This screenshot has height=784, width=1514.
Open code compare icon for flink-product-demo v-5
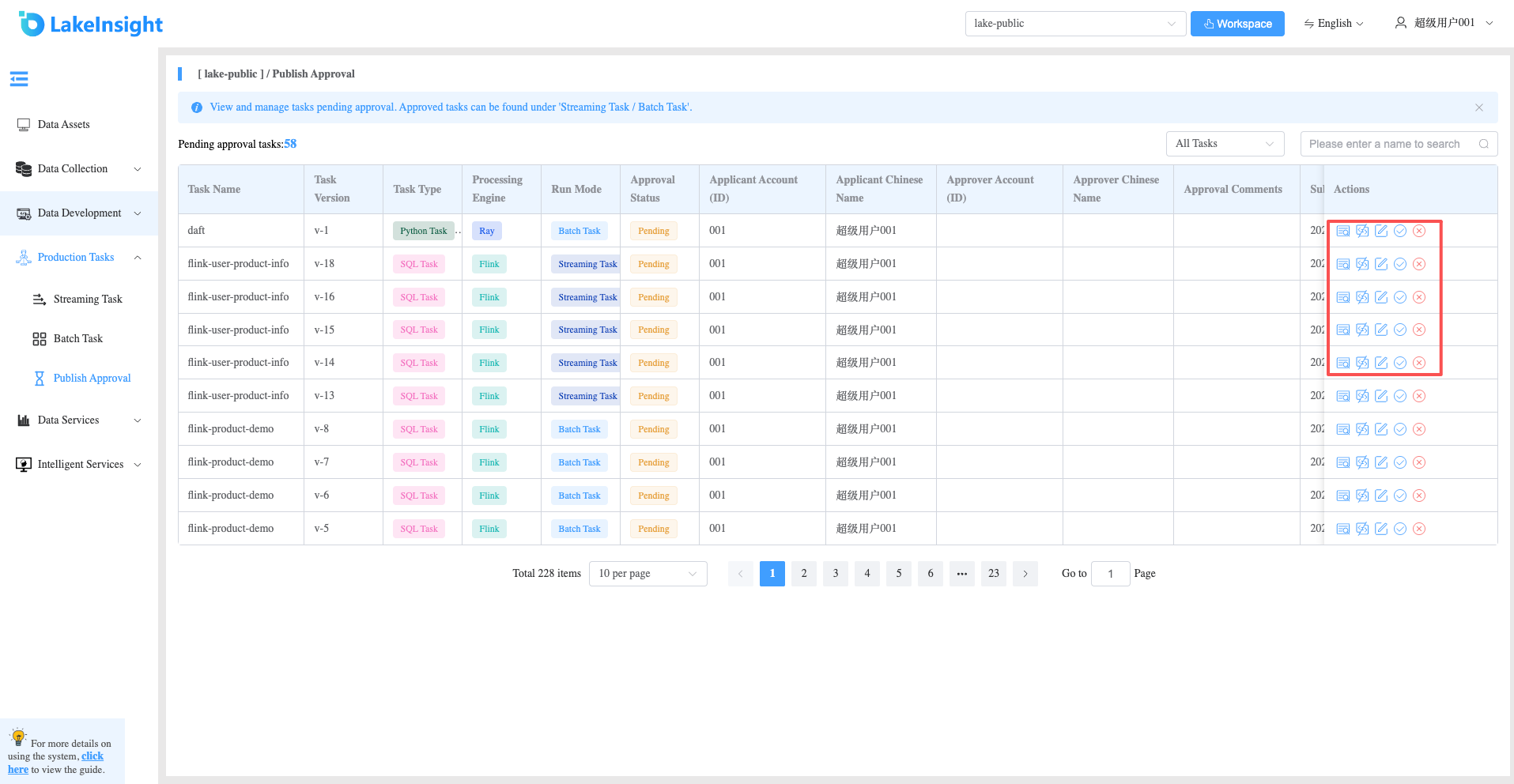[x=1362, y=529]
